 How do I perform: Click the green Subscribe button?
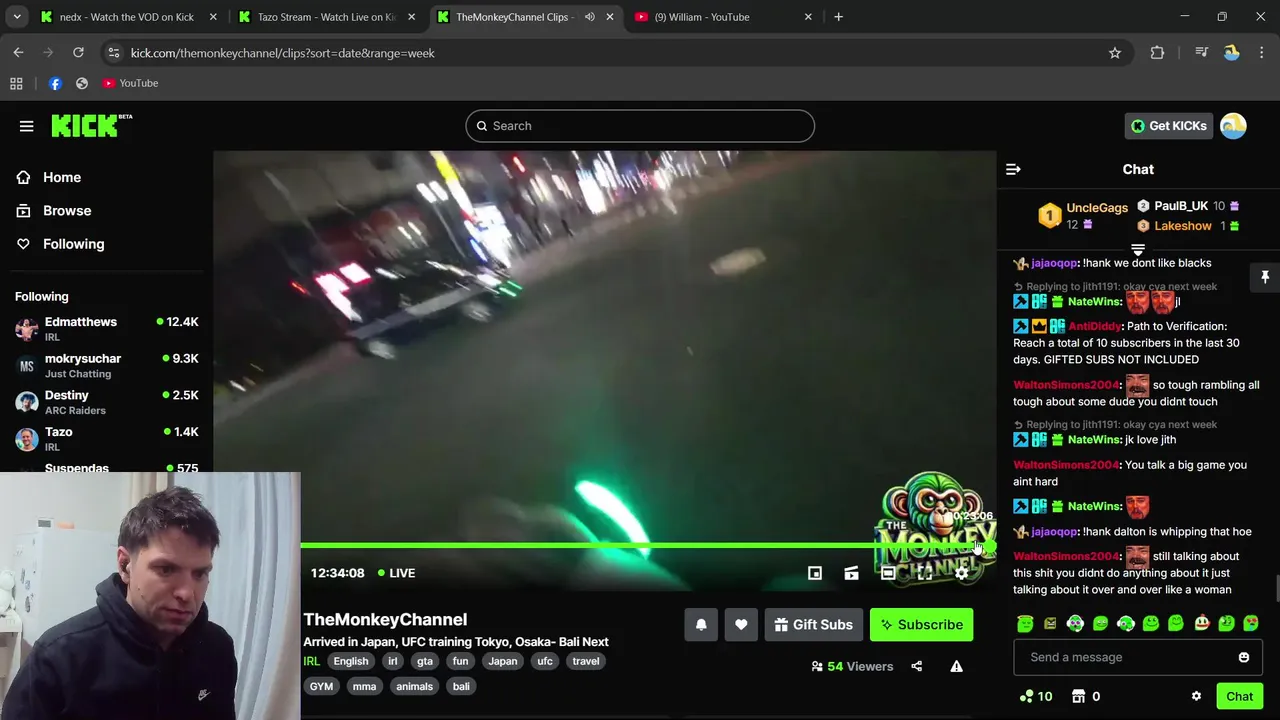click(921, 625)
